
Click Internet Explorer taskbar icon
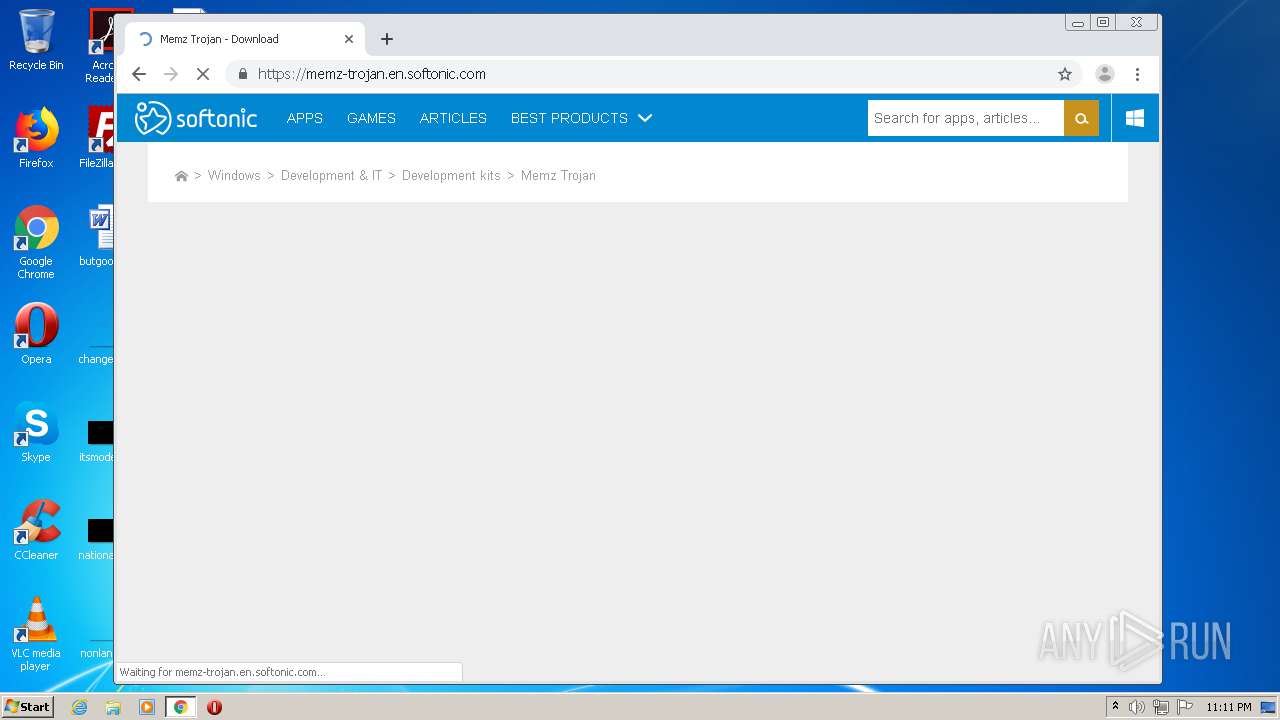coord(80,707)
